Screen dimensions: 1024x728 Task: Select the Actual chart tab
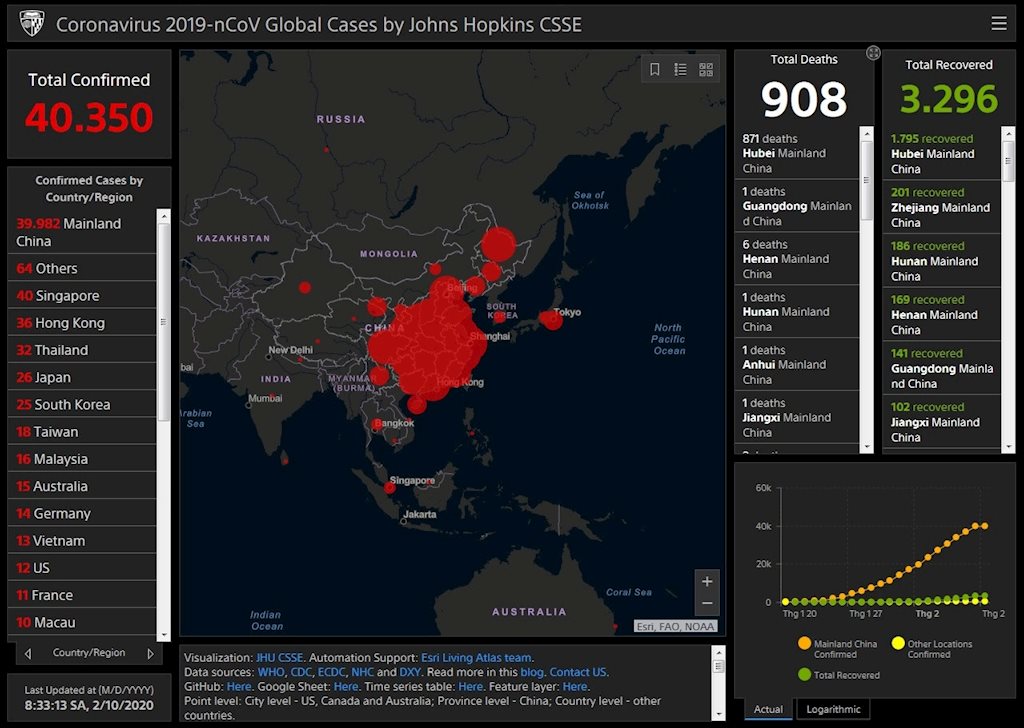[x=768, y=709]
